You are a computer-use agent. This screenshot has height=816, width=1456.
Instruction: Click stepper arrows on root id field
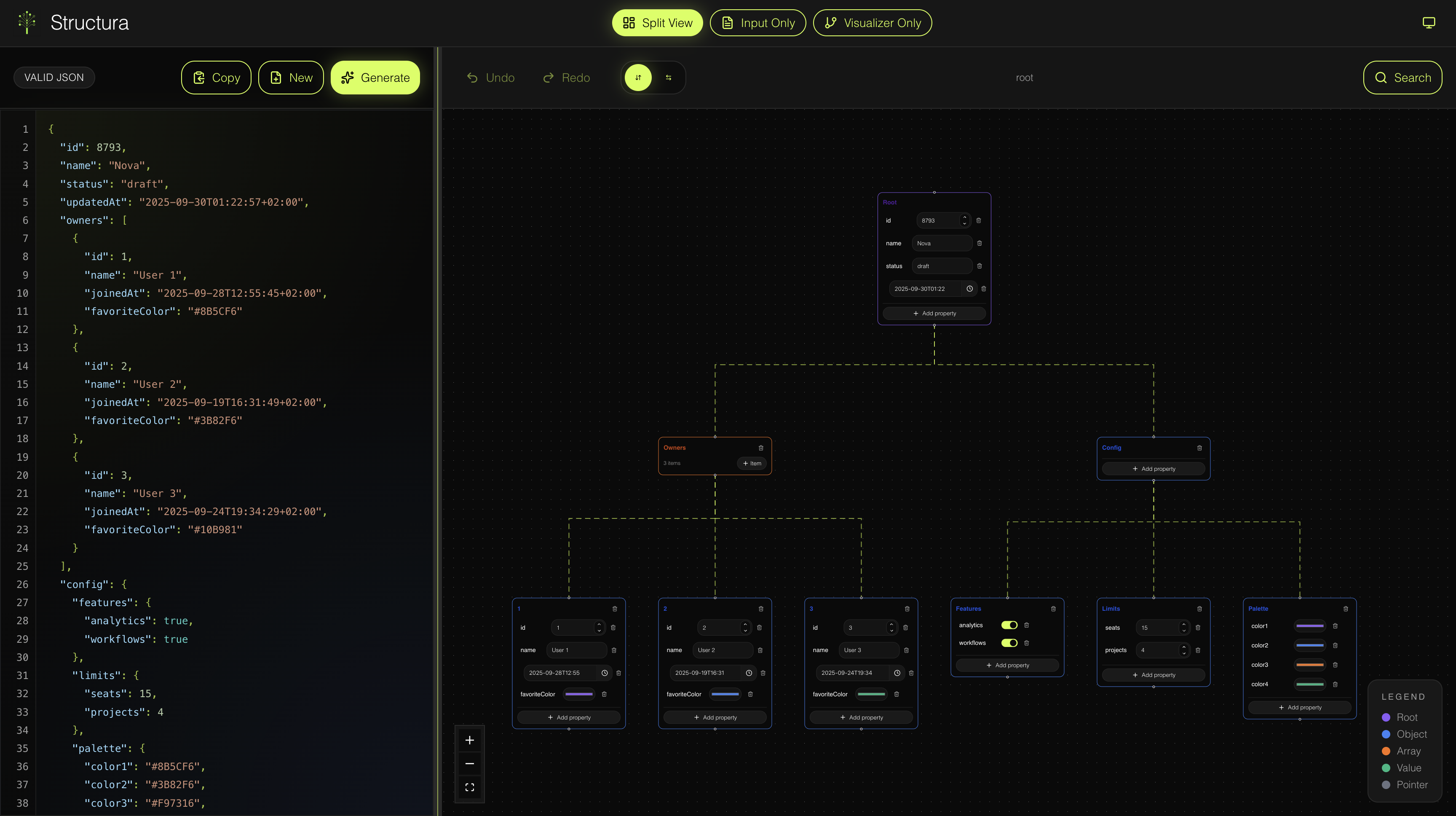964,220
